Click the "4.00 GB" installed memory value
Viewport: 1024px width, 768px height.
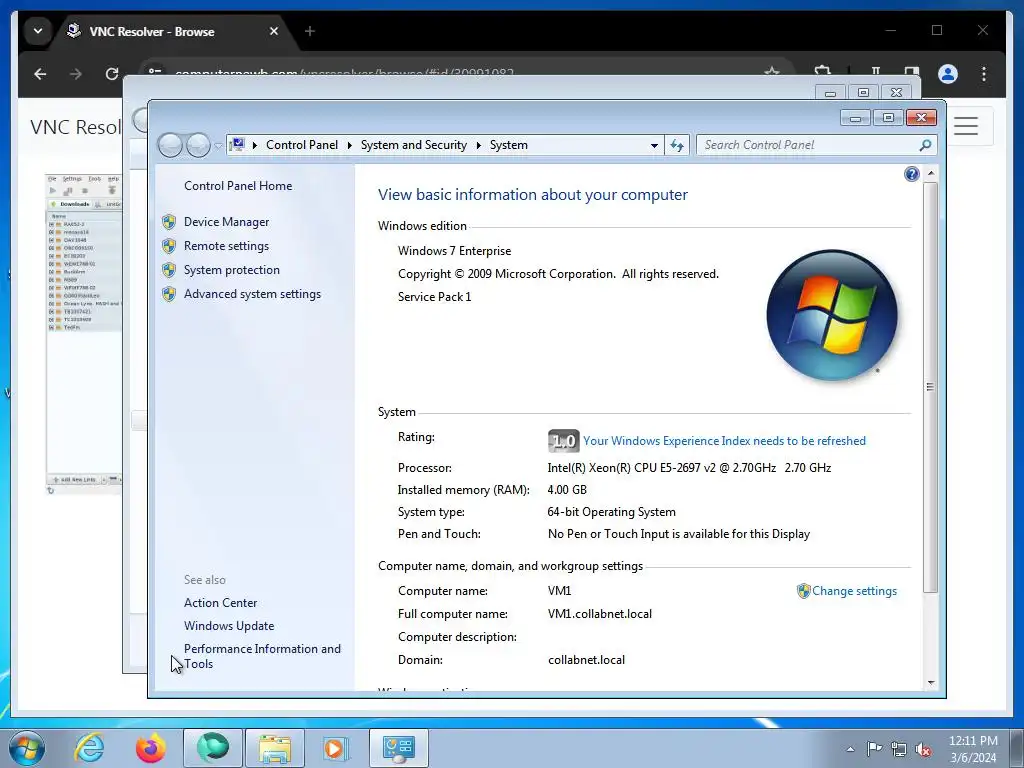point(567,490)
